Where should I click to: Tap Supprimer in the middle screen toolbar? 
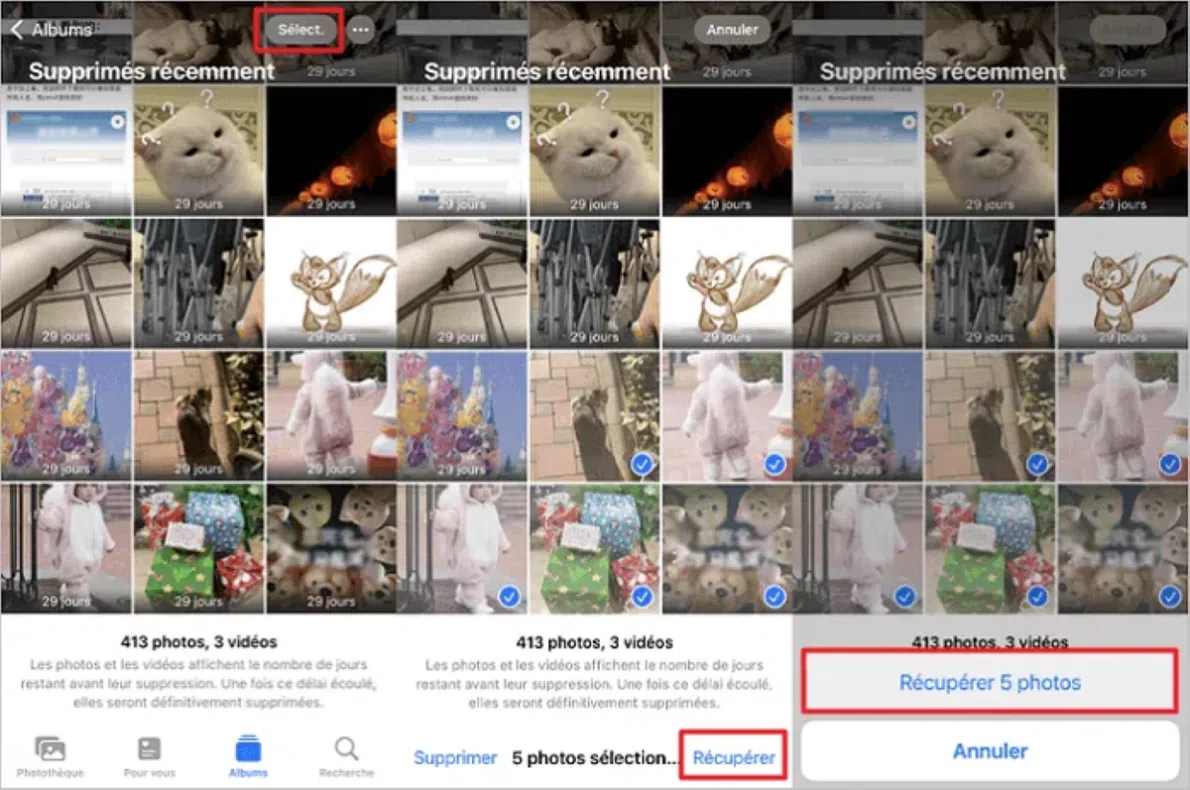pyautogui.click(x=455, y=757)
